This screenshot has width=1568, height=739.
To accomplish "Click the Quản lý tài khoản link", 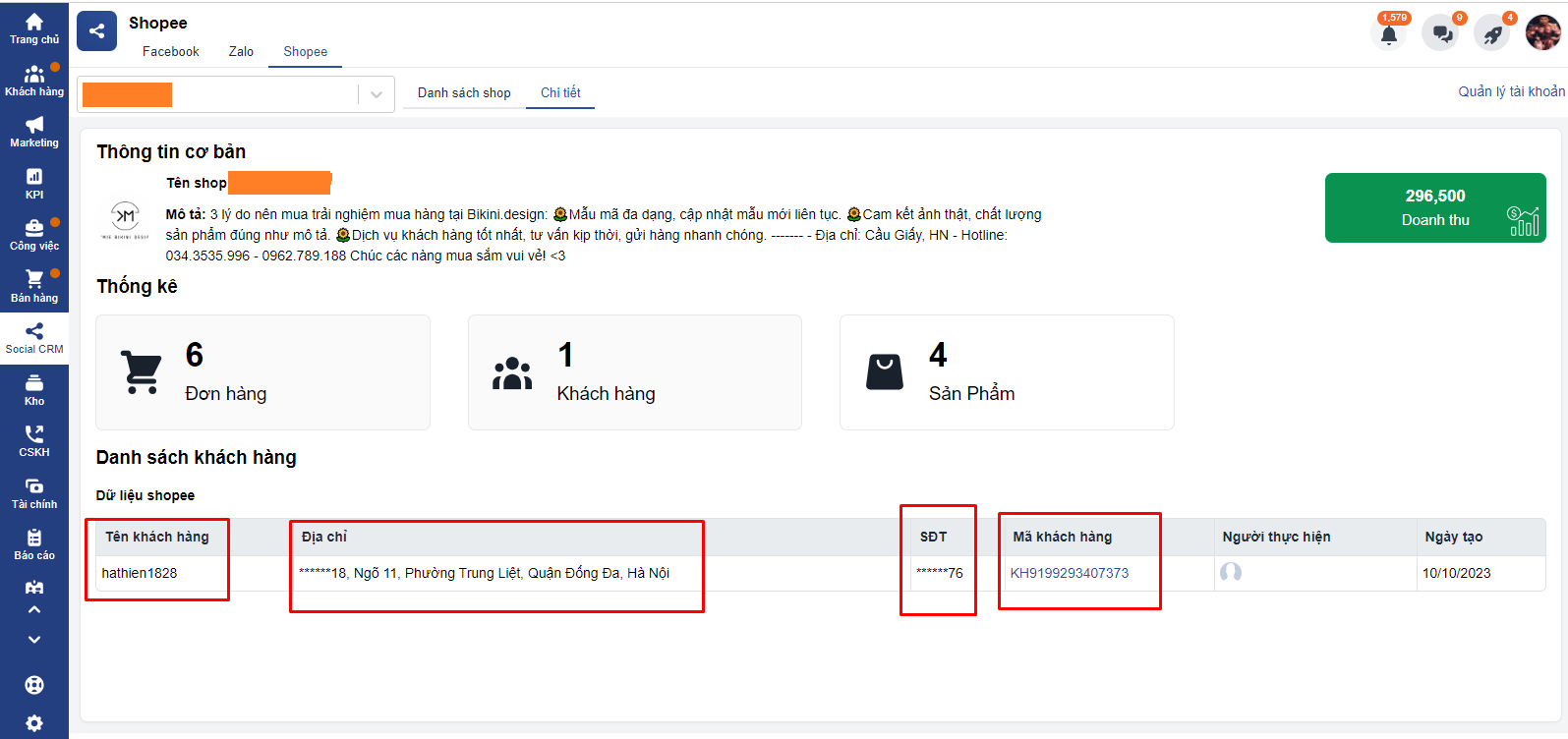I will (1511, 91).
